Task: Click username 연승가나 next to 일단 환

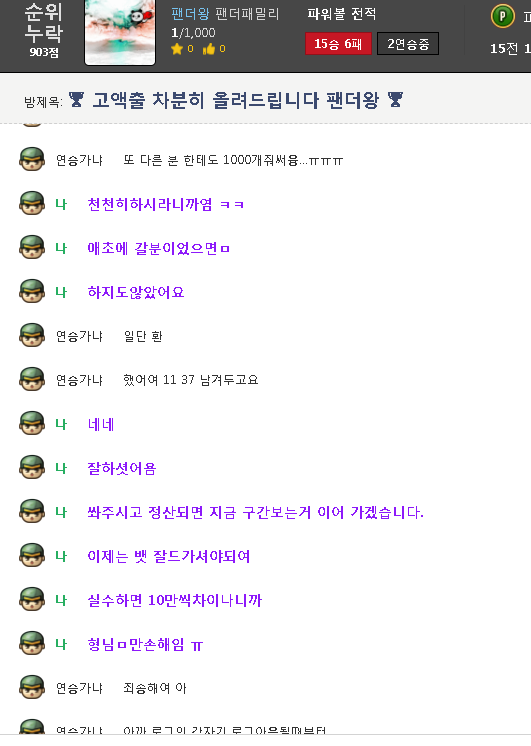Action: pos(79,336)
